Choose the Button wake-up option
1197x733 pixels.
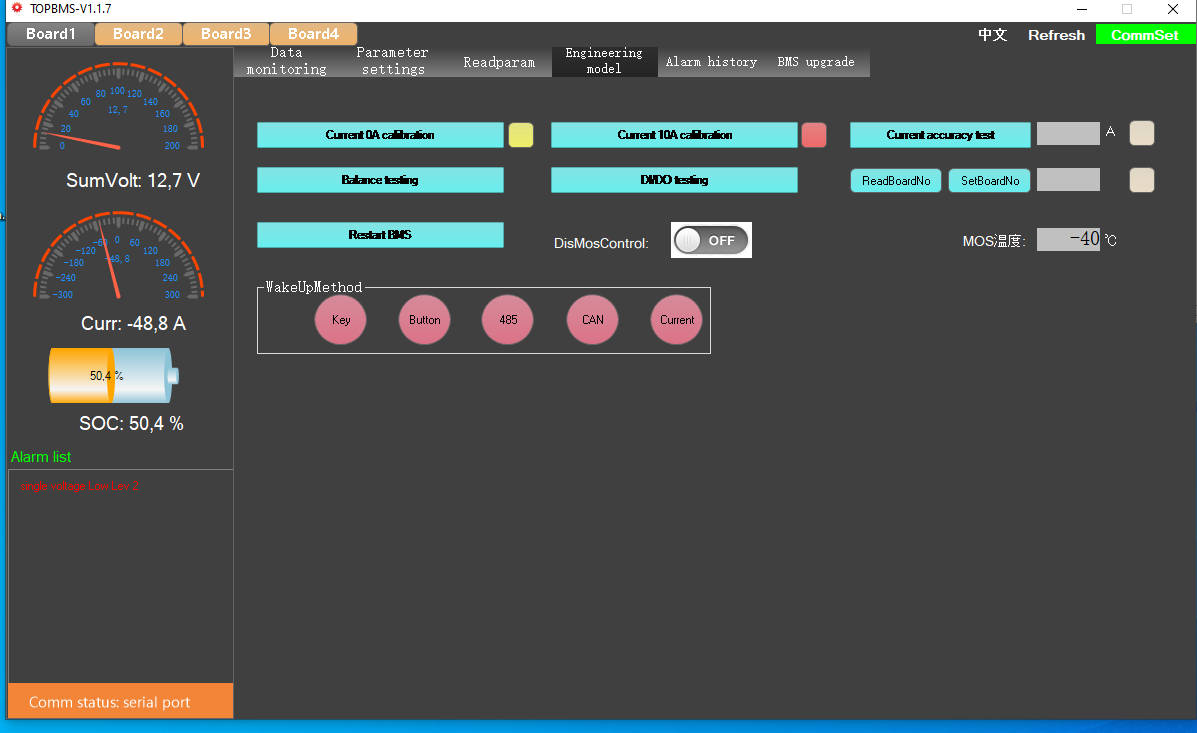coord(425,320)
